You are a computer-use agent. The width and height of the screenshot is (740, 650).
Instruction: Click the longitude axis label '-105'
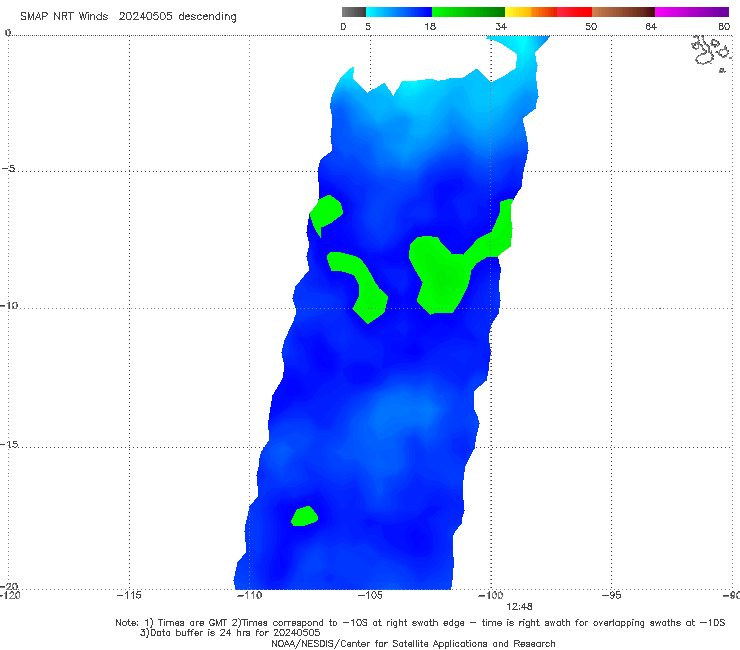click(x=370, y=595)
